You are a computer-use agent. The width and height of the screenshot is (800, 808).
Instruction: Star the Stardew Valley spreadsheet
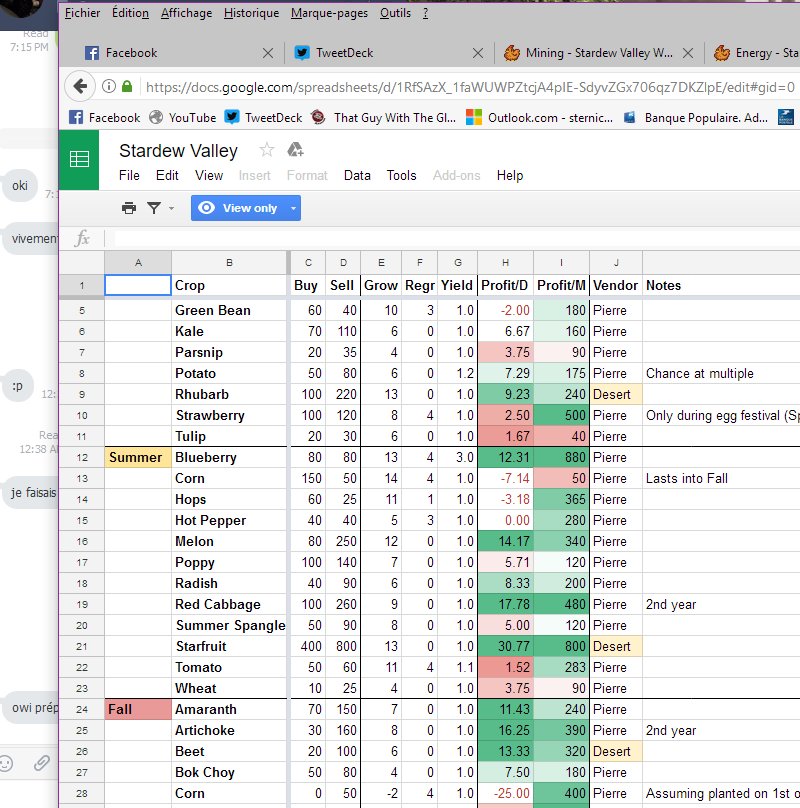[x=266, y=150]
